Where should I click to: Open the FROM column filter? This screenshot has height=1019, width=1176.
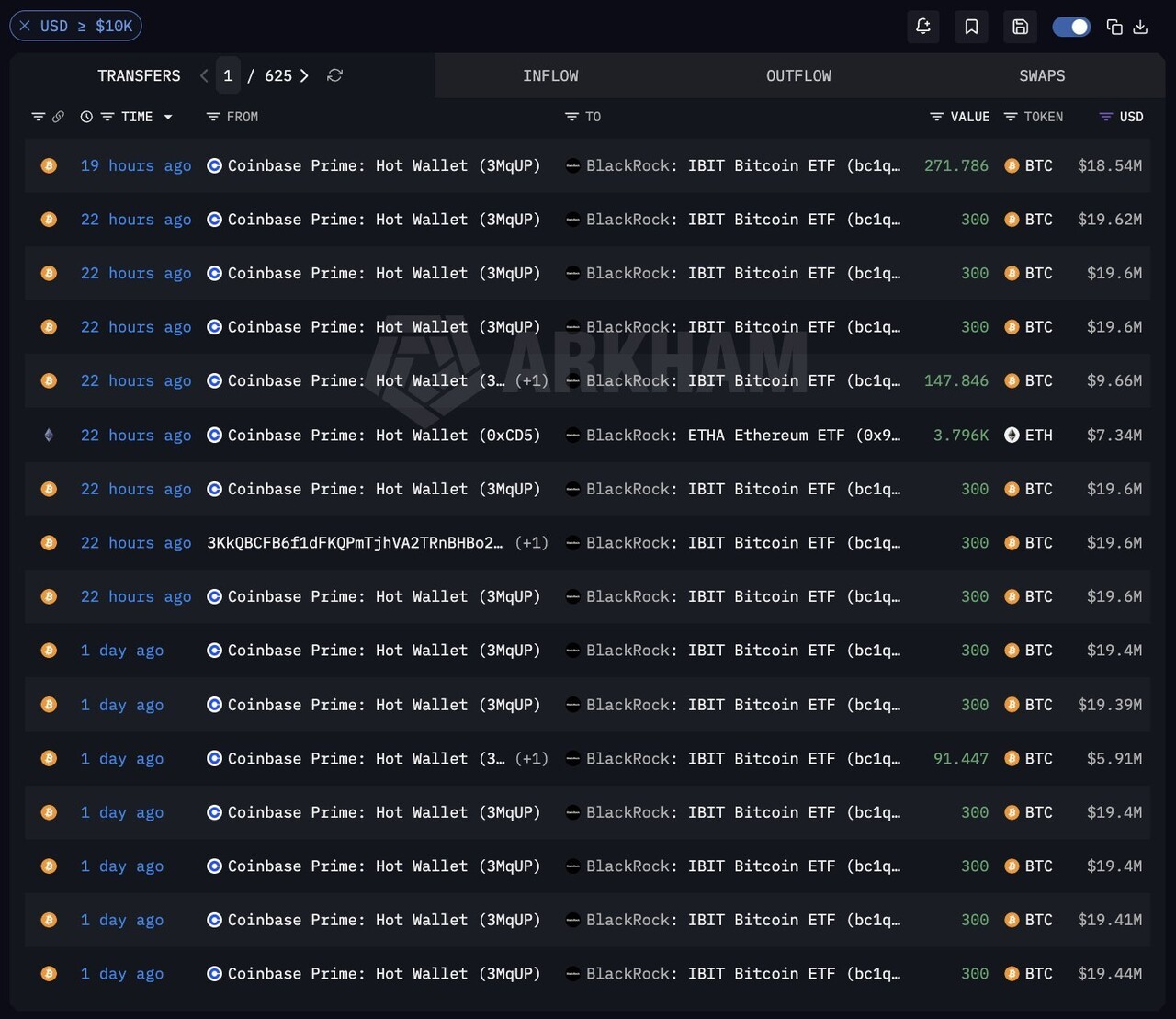click(x=213, y=117)
